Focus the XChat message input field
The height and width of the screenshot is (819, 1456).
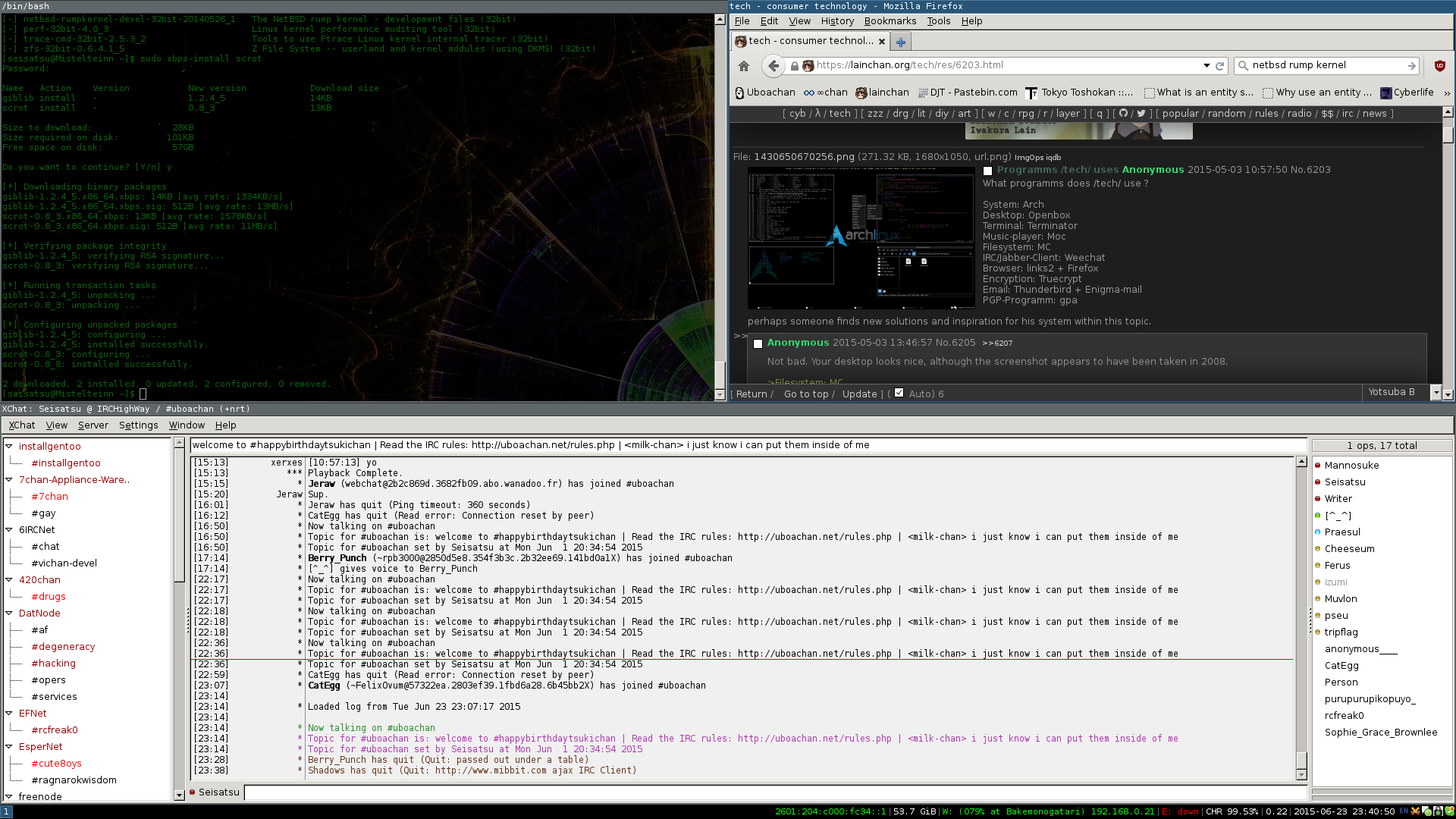775,792
